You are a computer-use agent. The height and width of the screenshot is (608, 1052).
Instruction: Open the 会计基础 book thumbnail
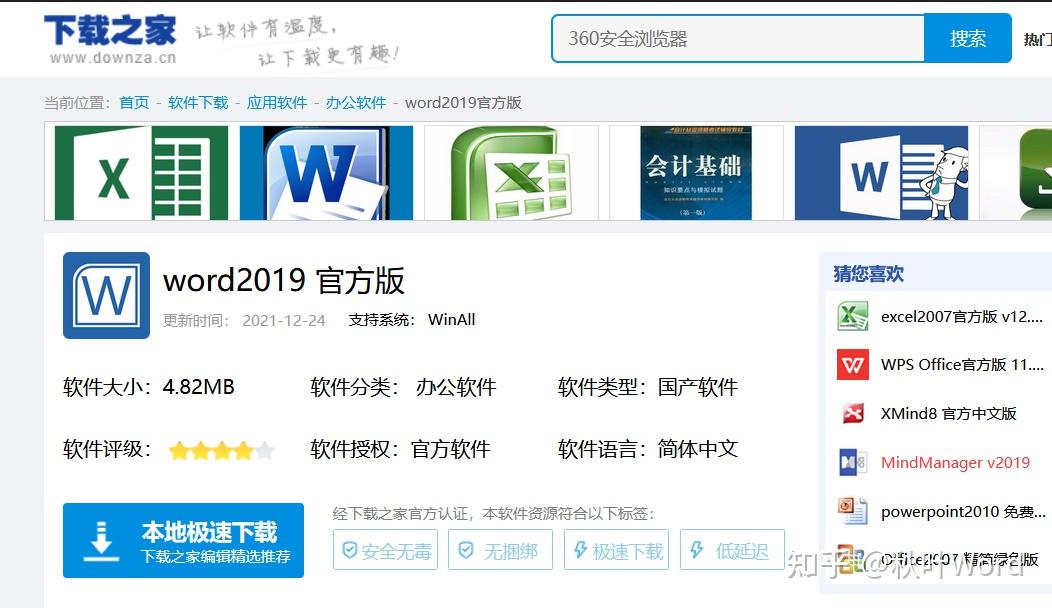(696, 172)
